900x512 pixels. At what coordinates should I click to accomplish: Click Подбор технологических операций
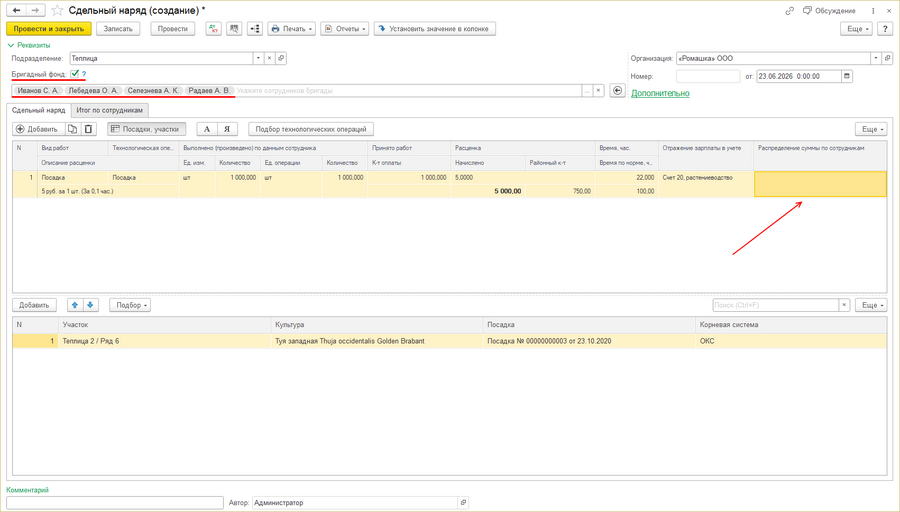311,129
